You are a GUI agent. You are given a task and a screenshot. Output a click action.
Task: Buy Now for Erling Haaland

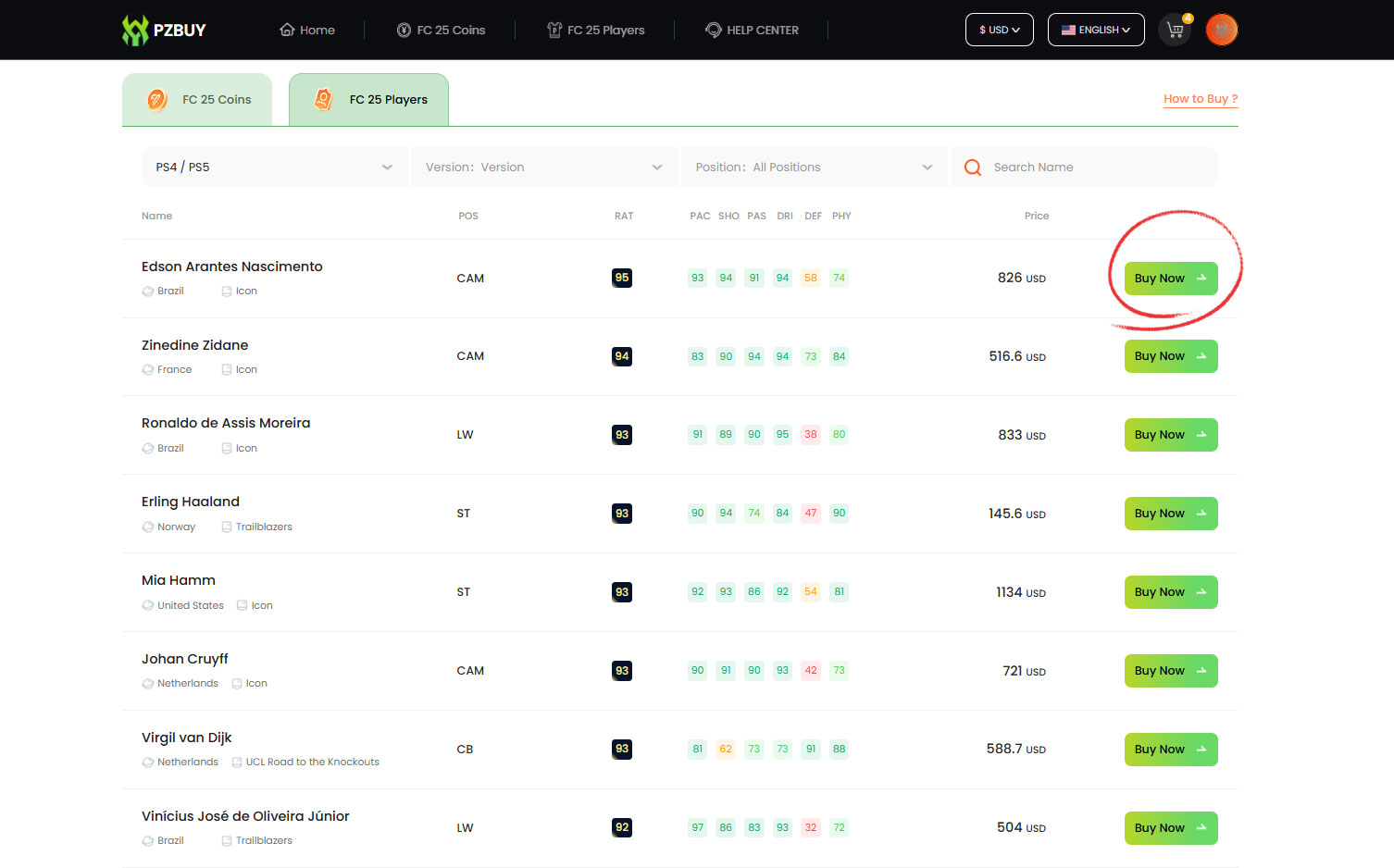1171,514
